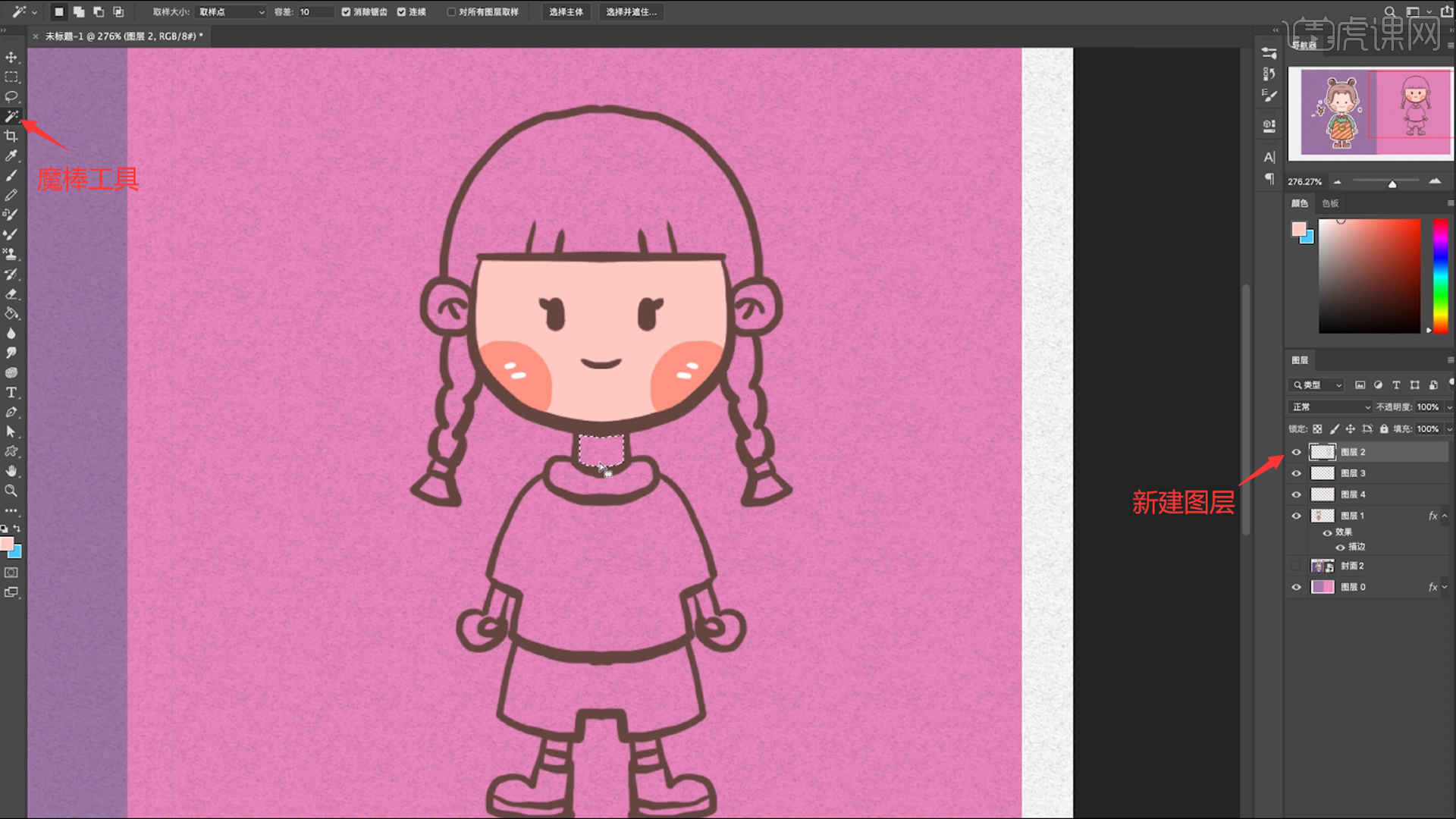The width and height of the screenshot is (1456, 819).
Task: Select the Eyedropper tool
Action: pos(11,156)
